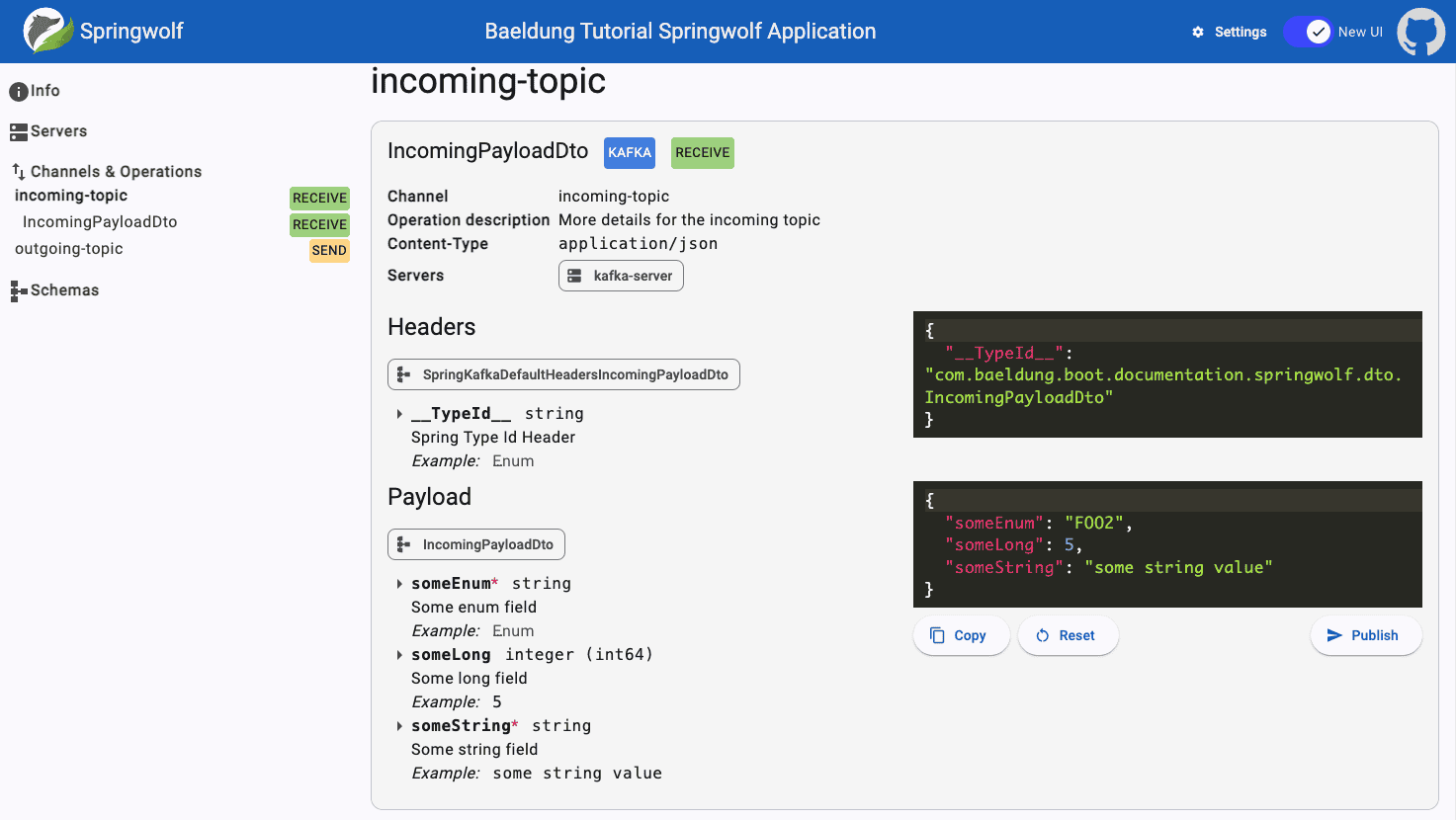Reset the payload example
Image resolution: width=1456 pixels, height=820 pixels.
click(1067, 635)
